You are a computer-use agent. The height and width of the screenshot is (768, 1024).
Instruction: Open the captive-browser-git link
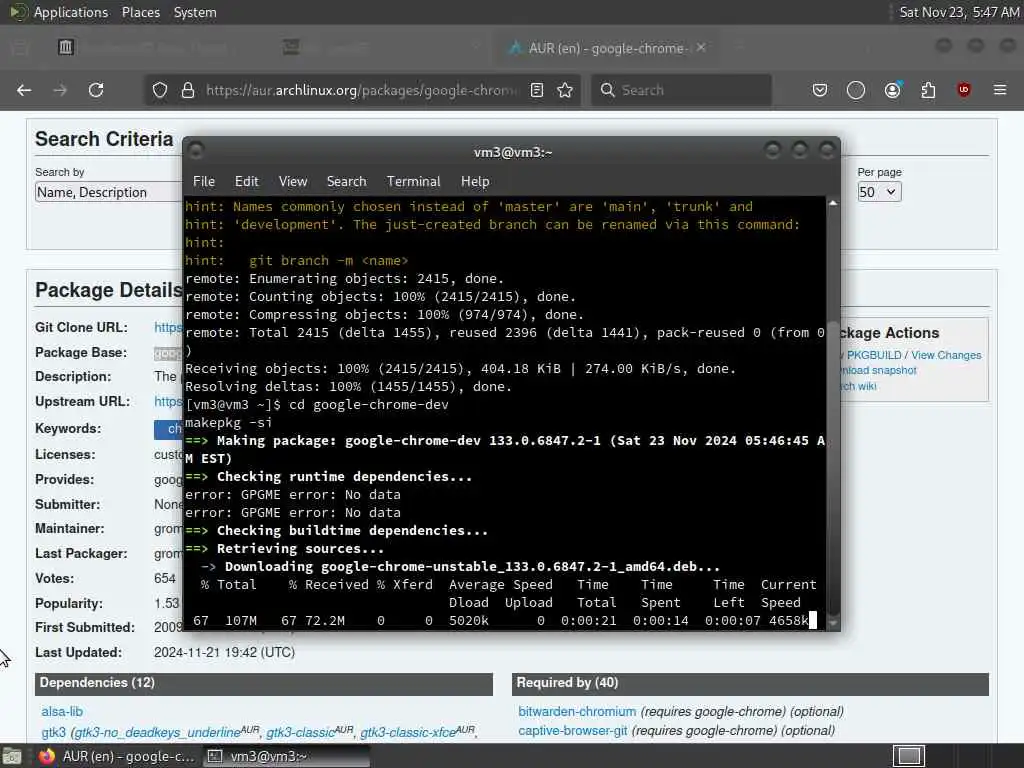(x=572, y=730)
